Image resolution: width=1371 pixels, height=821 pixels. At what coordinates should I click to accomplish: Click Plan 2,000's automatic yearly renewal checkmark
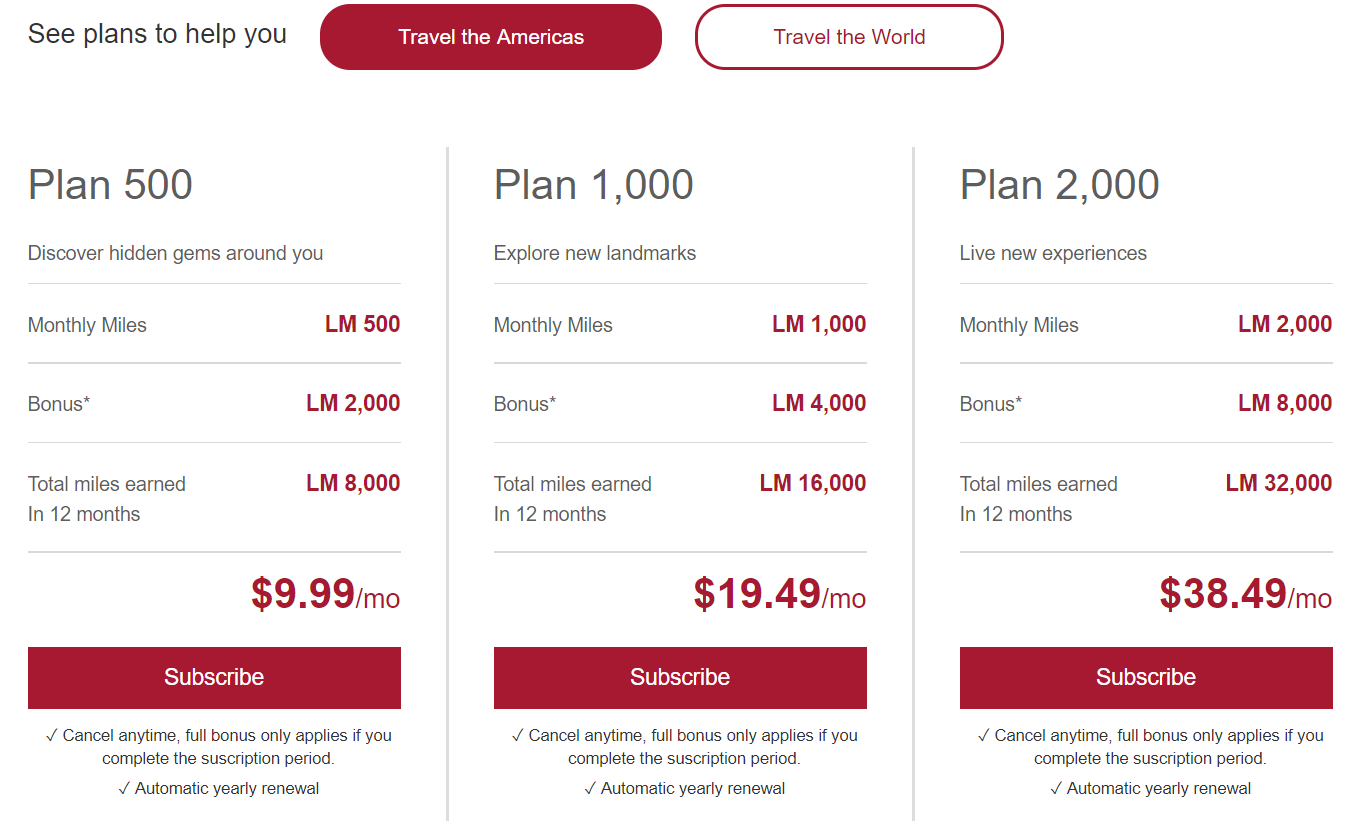pos(1056,789)
